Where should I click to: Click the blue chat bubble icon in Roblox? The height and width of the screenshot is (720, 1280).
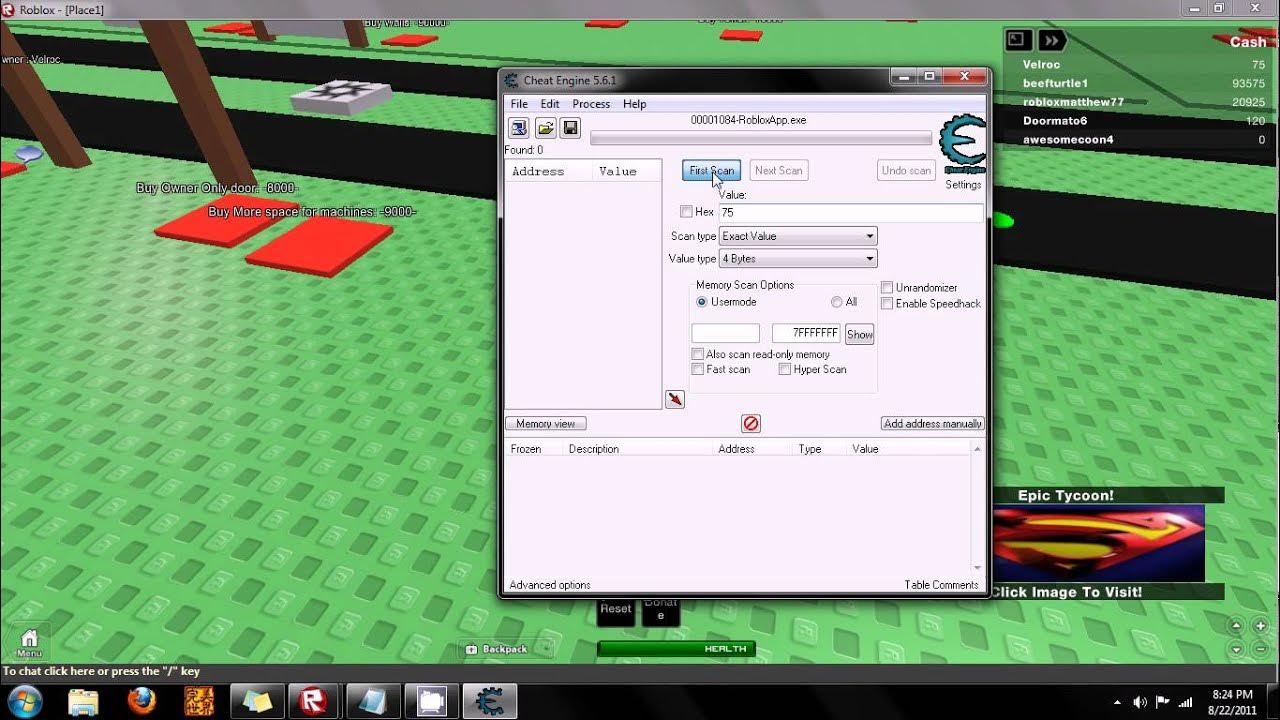click(x=29, y=154)
